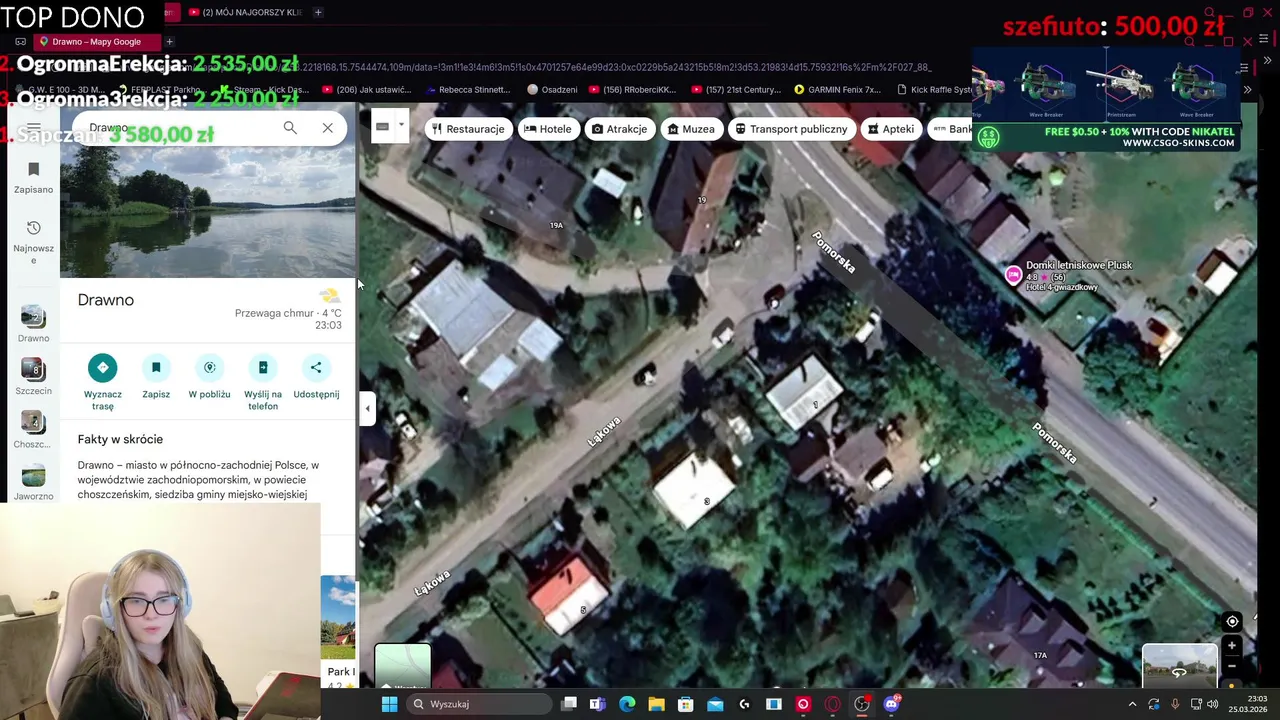The height and width of the screenshot is (720, 1280).
Task: Open the Osadzeni bookmark
Action: point(553,89)
